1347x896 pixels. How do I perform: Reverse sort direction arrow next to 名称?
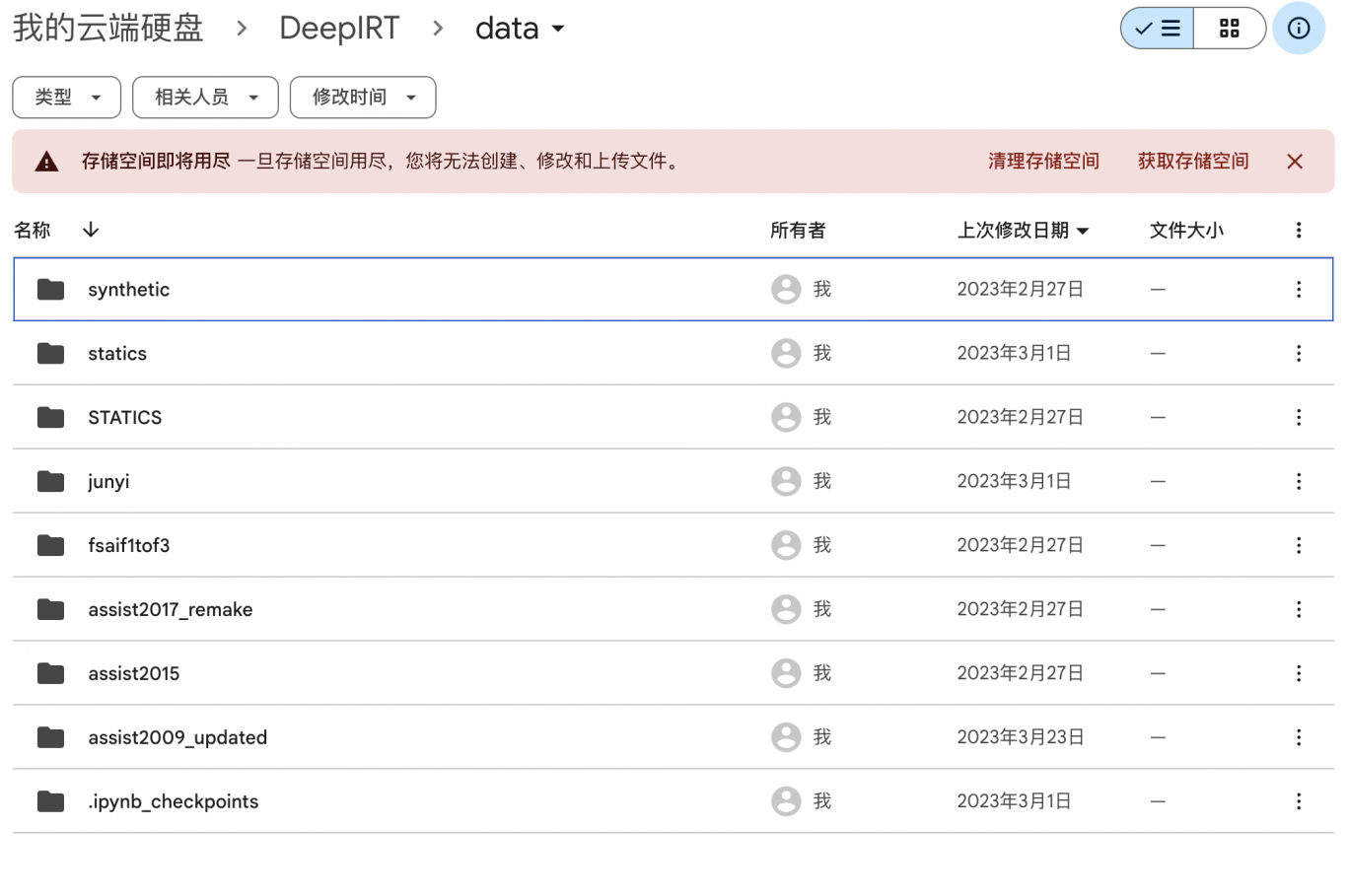tap(91, 230)
